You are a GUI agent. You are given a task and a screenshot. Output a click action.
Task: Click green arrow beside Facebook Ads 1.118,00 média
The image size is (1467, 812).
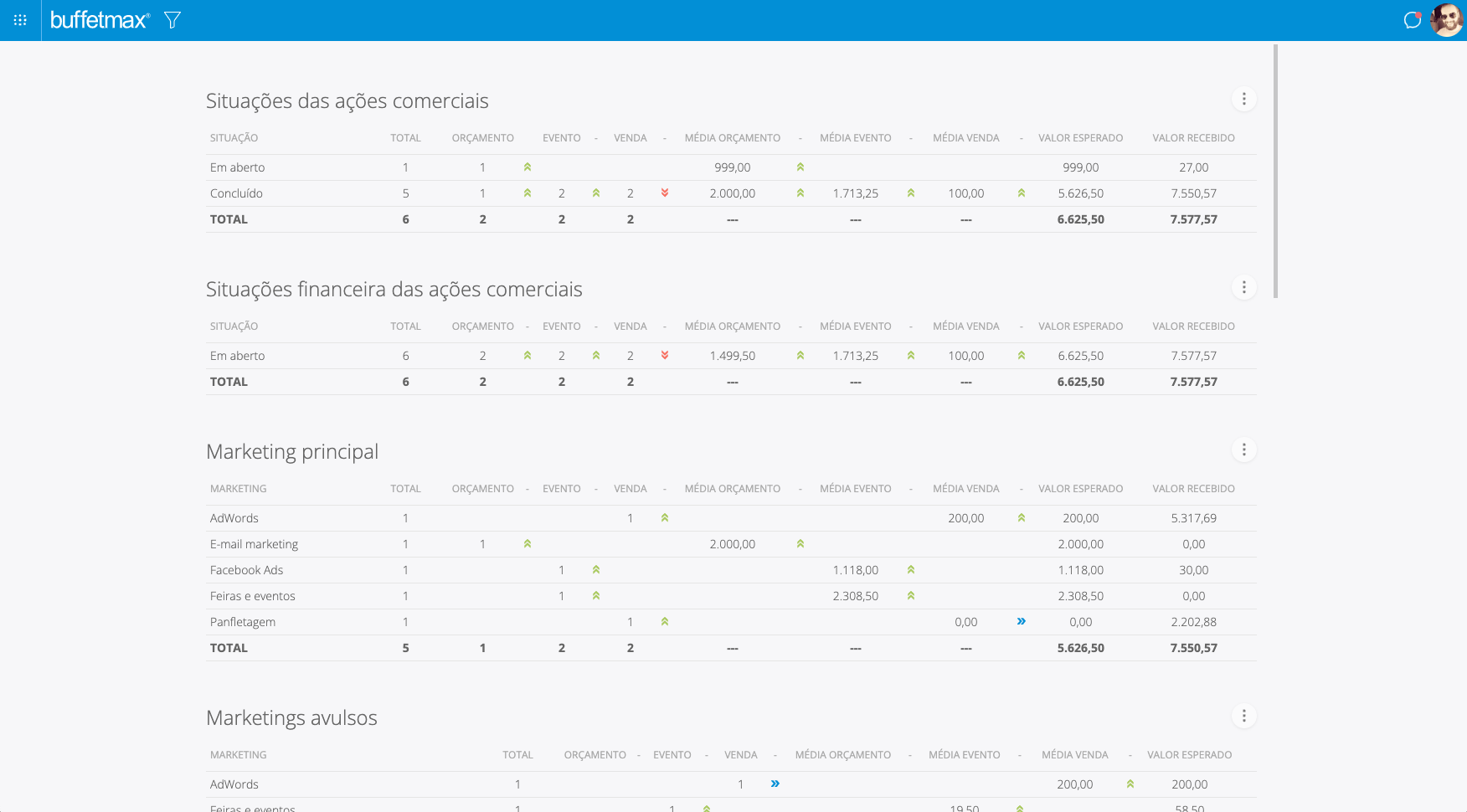click(911, 570)
